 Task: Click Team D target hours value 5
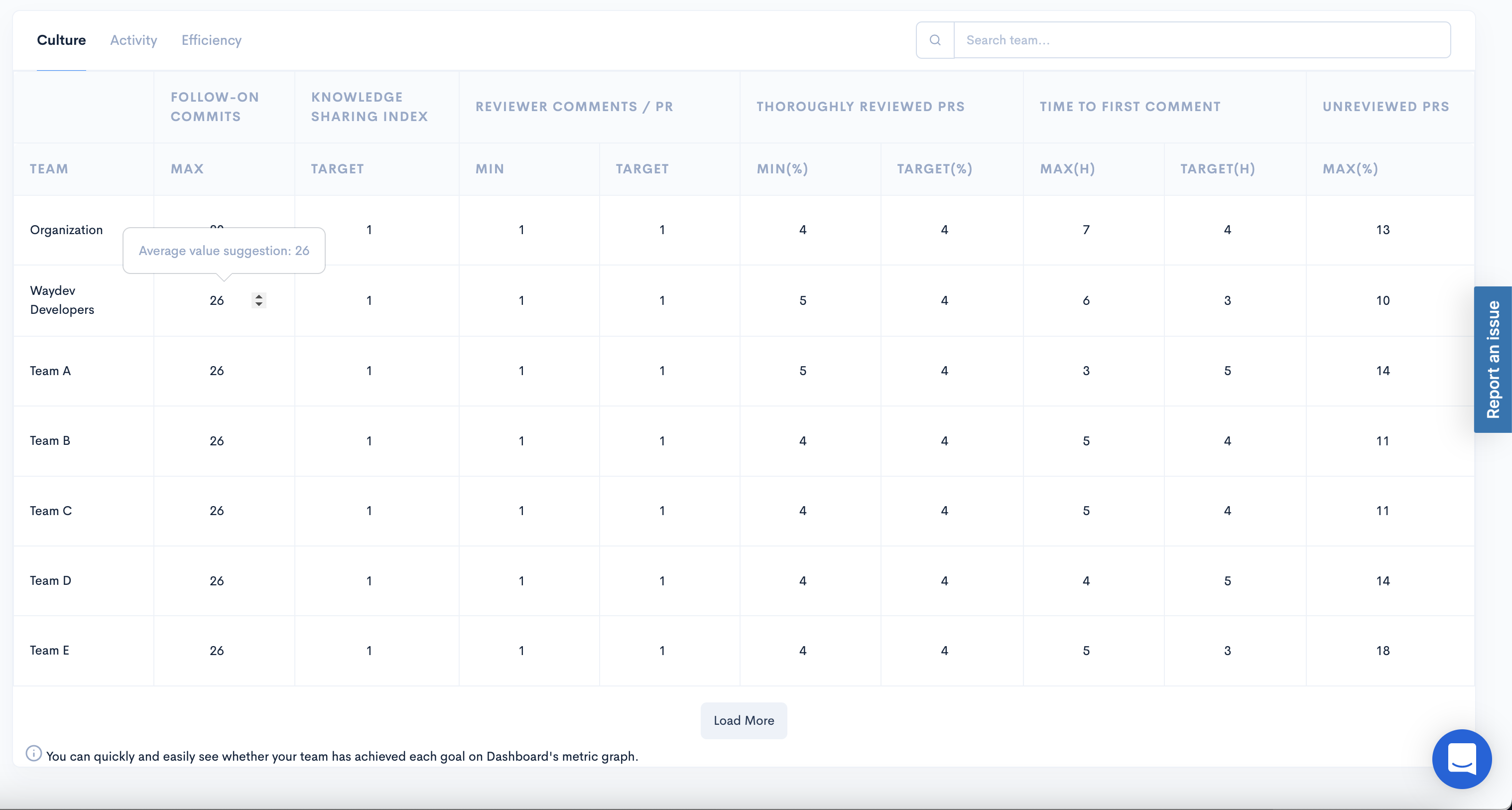coord(1227,581)
